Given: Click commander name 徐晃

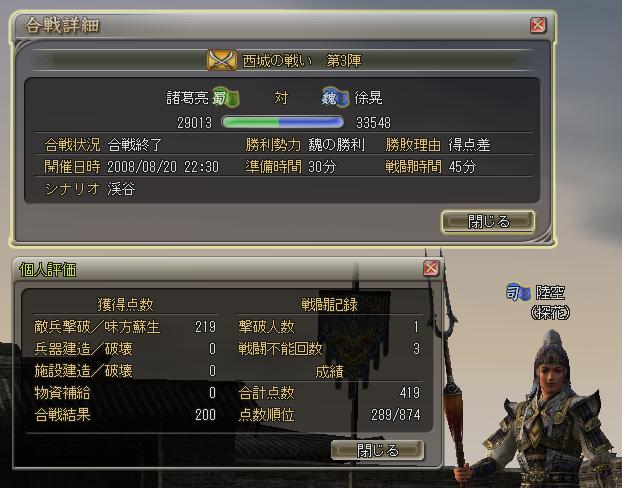Looking at the screenshot, I should coord(368,98).
